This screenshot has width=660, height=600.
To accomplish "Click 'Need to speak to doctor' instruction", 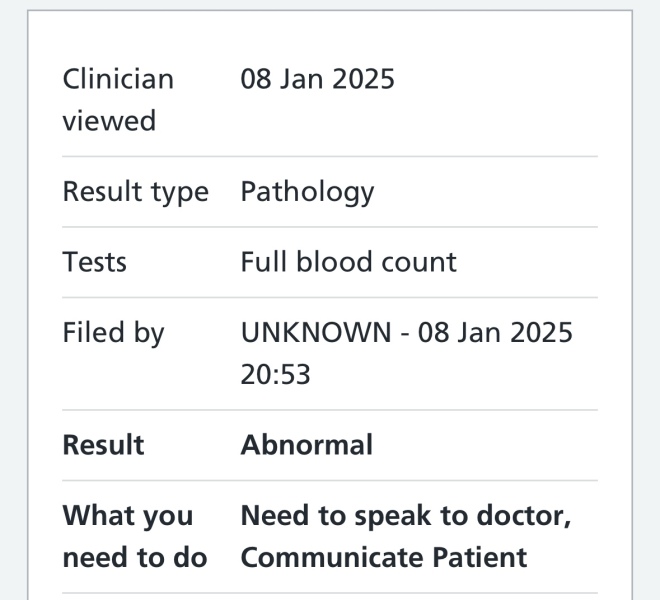I will [405, 516].
